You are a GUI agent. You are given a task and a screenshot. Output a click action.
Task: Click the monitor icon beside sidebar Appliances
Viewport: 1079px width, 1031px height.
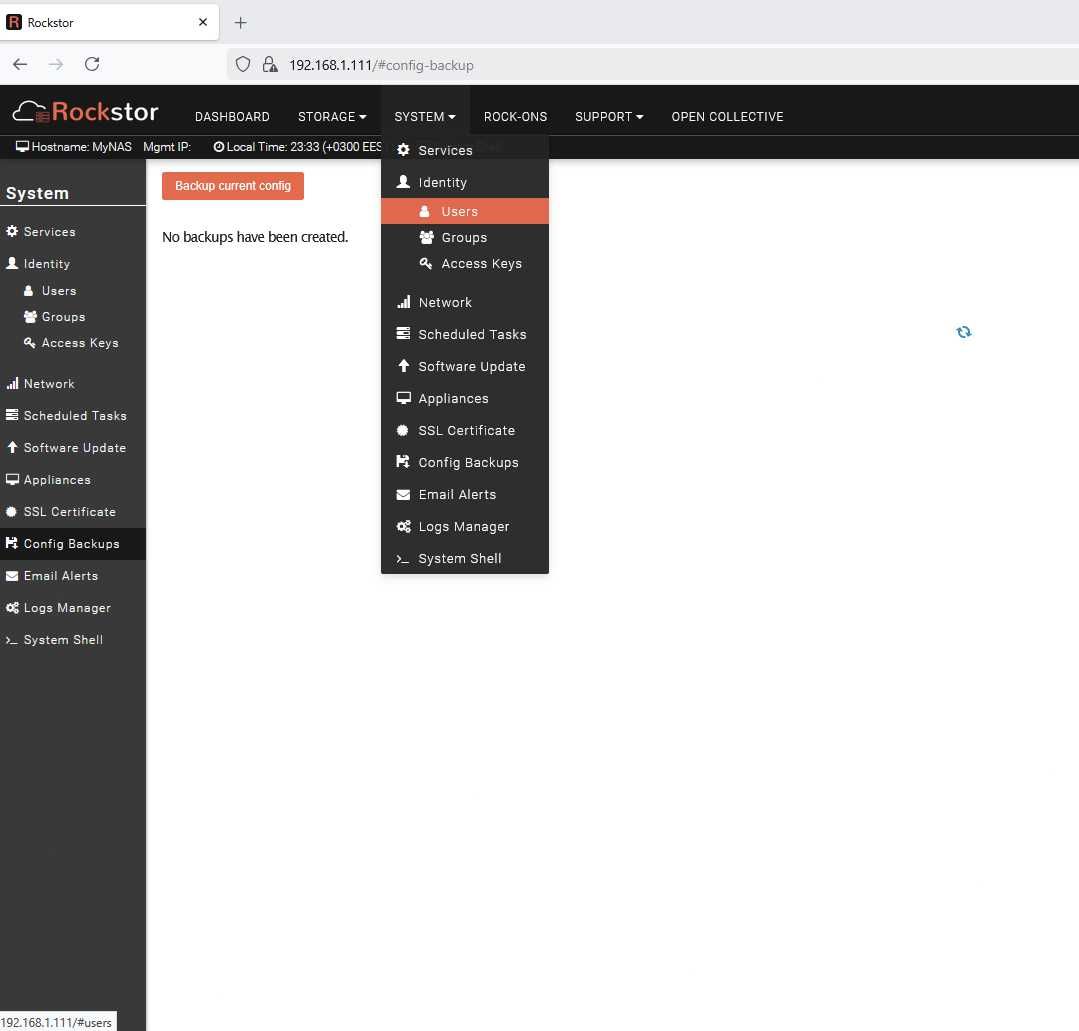(12, 479)
